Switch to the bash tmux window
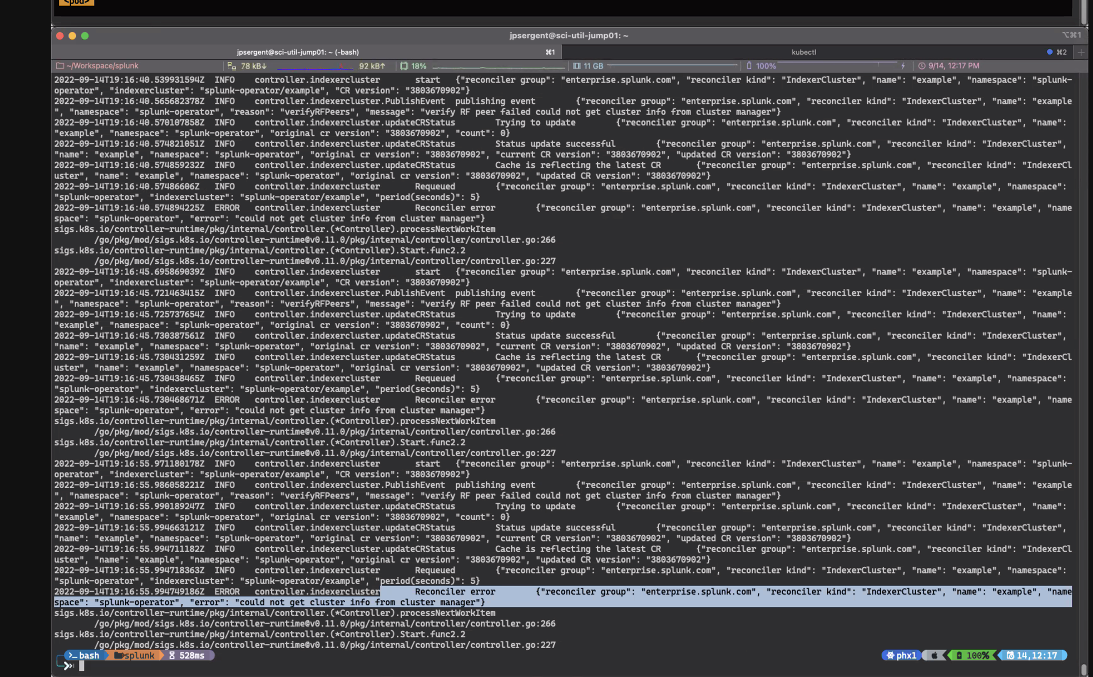1093x677 pixels. (87, 658)
